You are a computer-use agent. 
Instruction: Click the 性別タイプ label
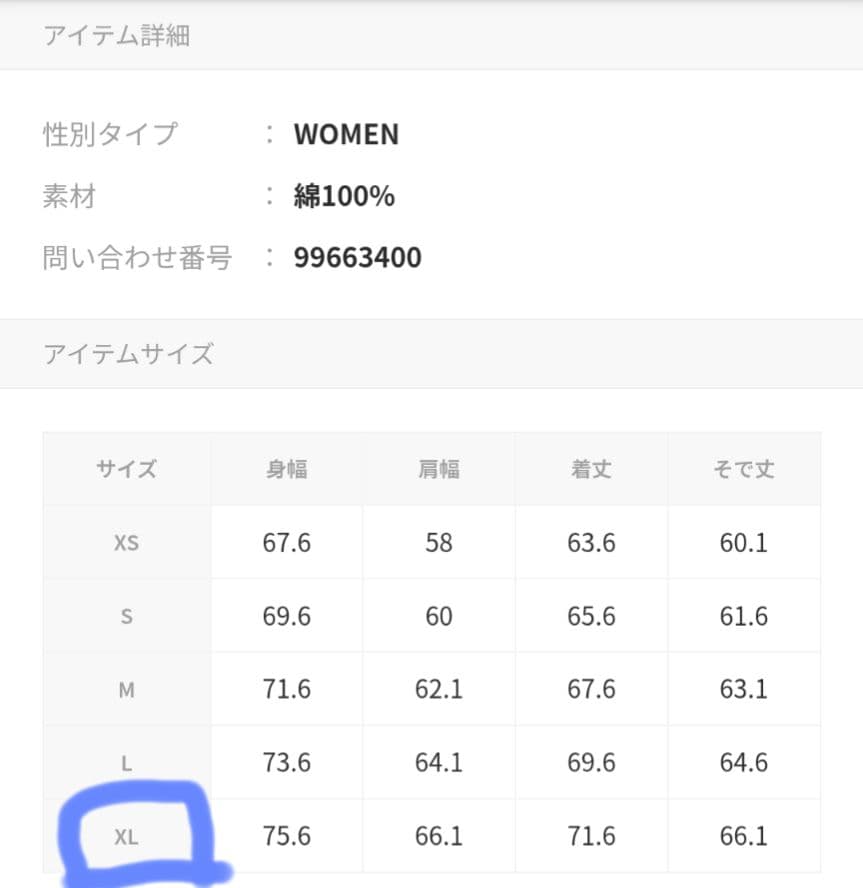110,134
